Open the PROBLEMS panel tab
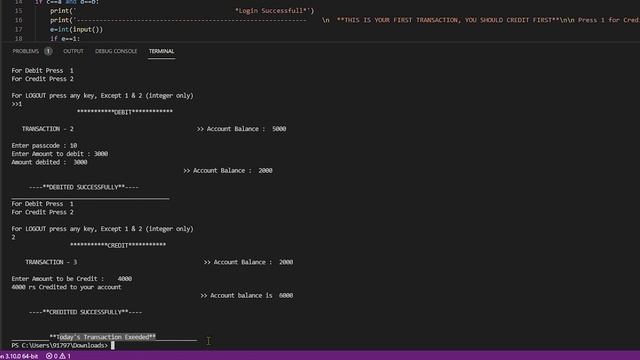This screenshot has height=360, width=640. pos(25,51)
